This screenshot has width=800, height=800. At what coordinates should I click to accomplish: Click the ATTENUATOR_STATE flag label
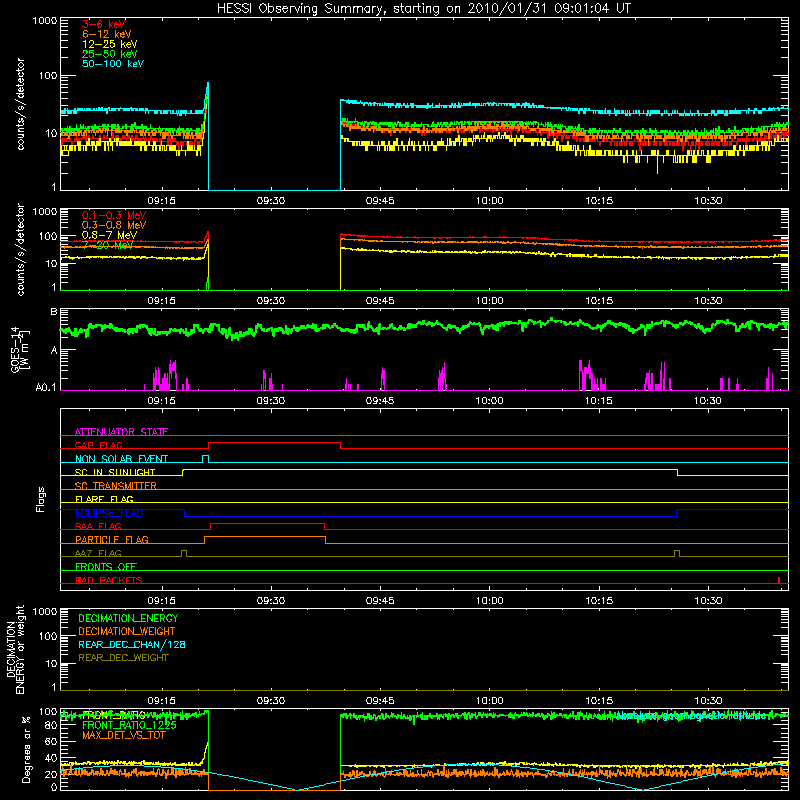[121, 432]
